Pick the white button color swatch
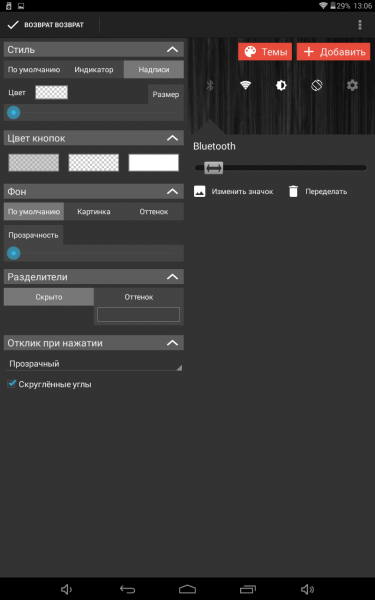This screenshot has height=600, width=375. coord(154,163)
